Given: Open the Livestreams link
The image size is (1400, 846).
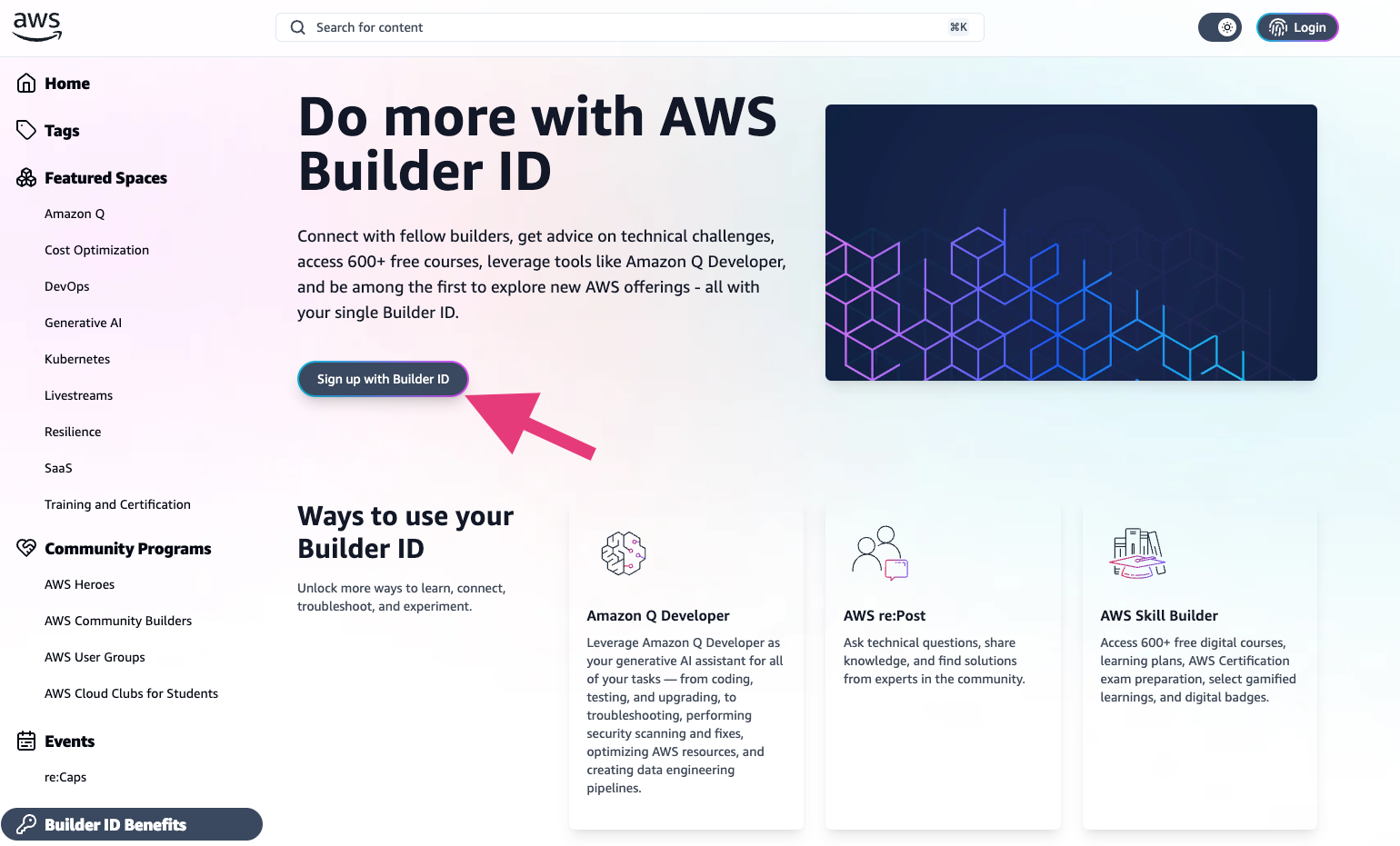Looking at the screenshot, I should pos(79,395).
